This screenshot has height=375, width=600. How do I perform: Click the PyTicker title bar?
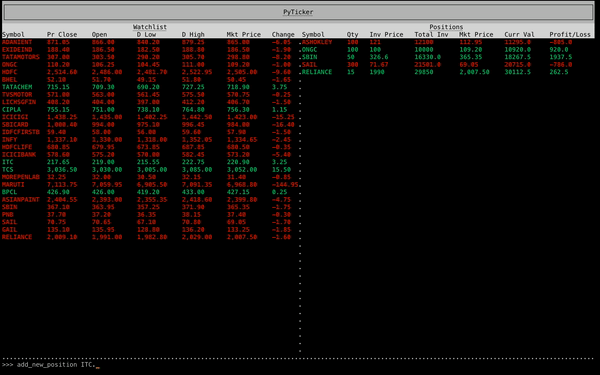click(298, 12)
